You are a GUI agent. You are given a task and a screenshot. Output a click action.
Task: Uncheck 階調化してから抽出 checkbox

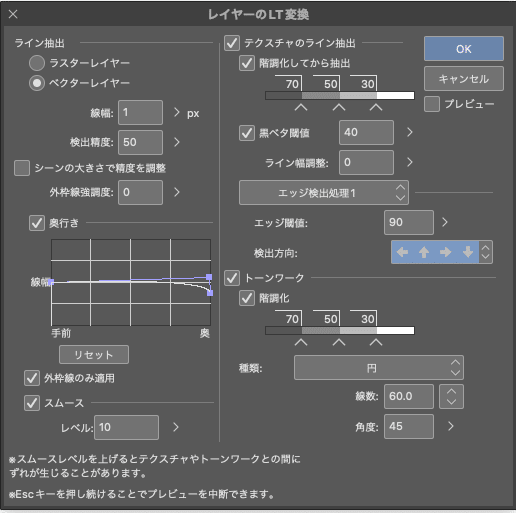pos(247,63)
